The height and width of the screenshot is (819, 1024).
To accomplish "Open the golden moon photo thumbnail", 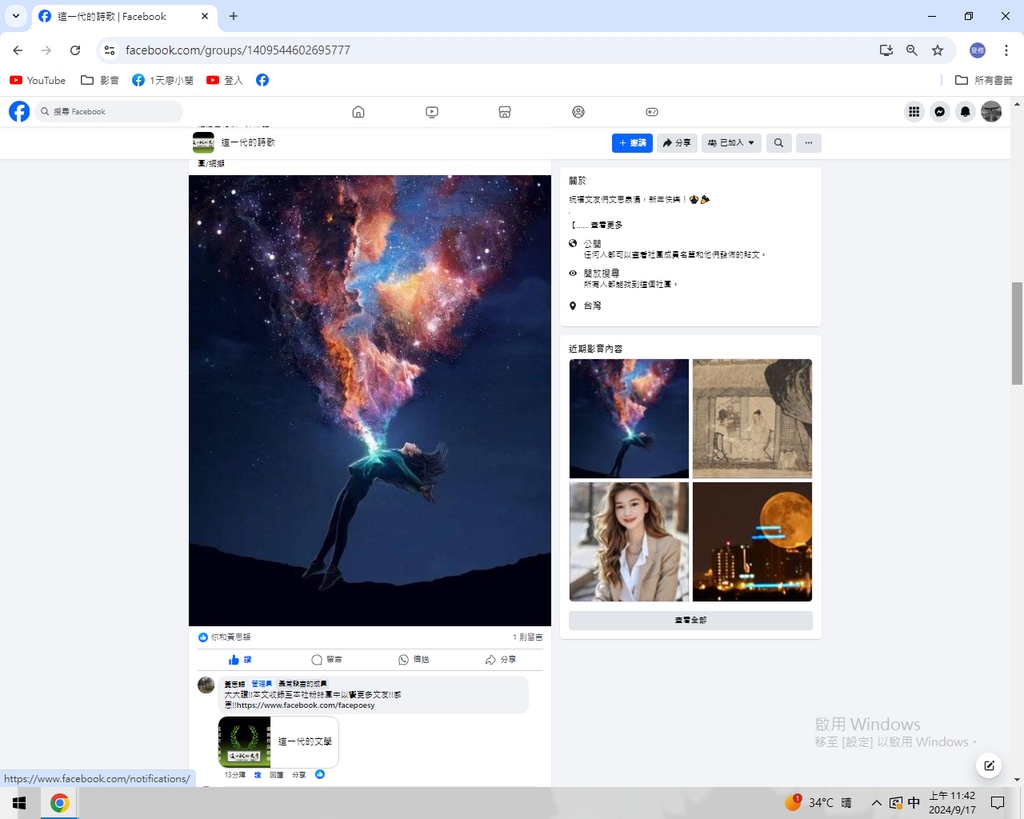I will coord(752,541).
